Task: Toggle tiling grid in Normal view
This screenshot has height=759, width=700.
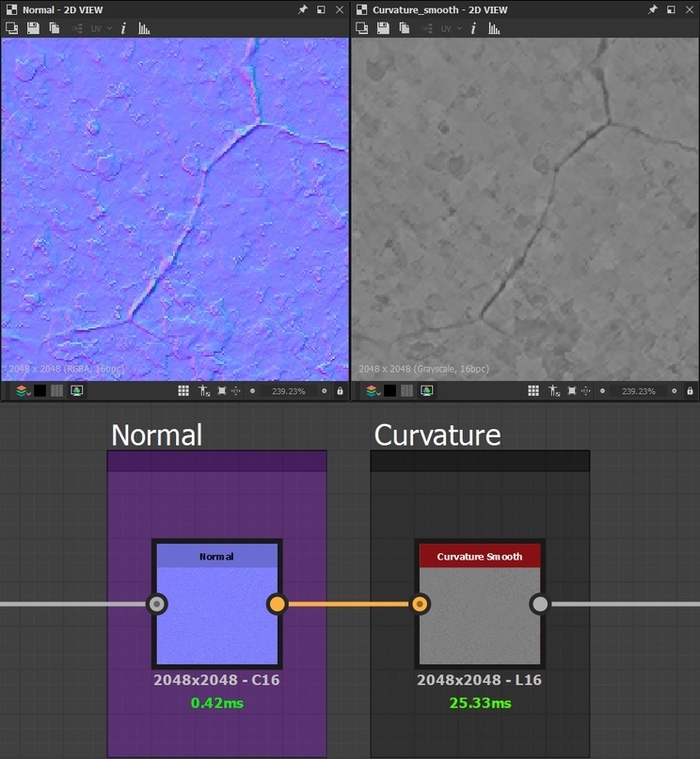Action: tap(183, 391)
